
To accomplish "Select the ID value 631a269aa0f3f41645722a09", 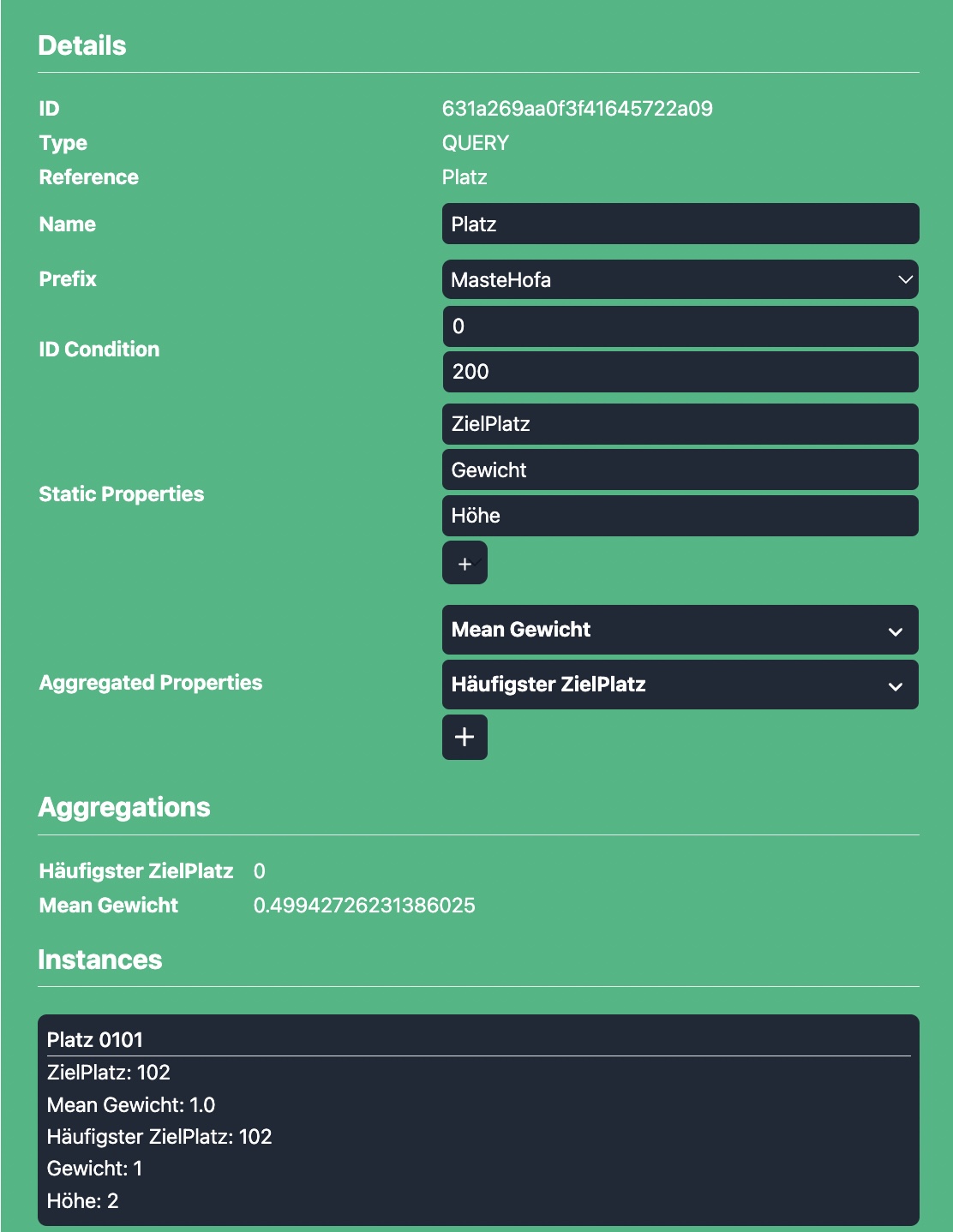I will point(577,109).
